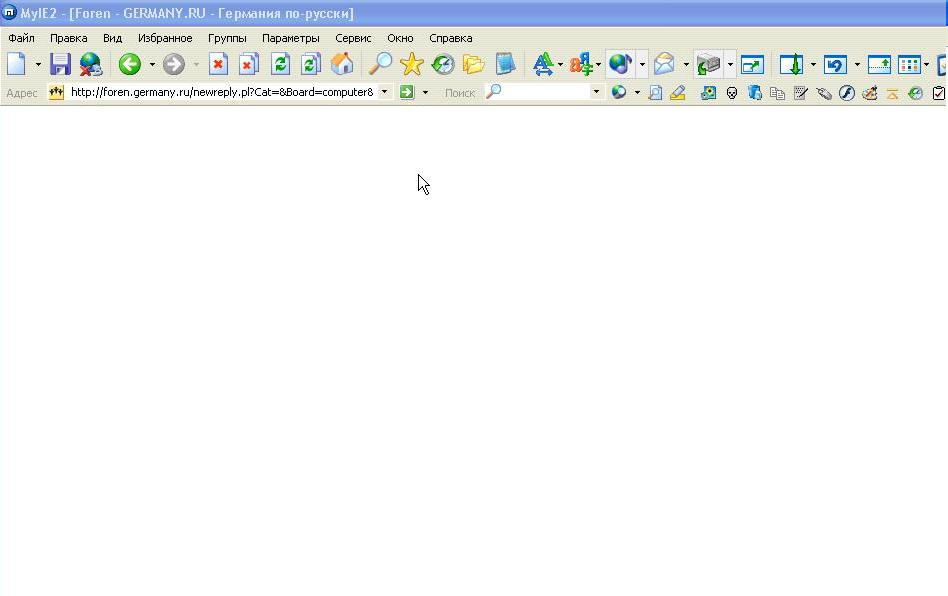Click the window with green arrow icon
Viewport: 948px width, 596px height.
click(752, 64)
